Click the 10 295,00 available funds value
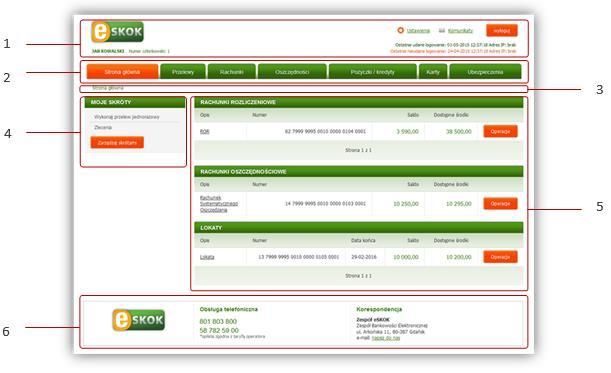Screen dimensions: 611x373 459,204
